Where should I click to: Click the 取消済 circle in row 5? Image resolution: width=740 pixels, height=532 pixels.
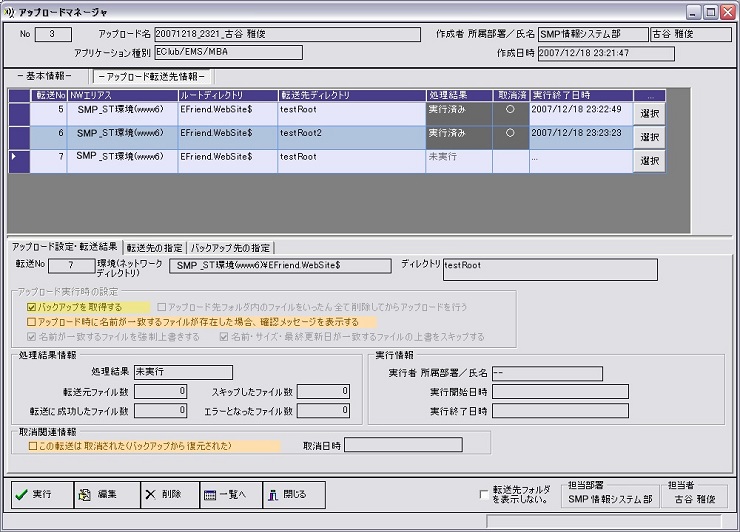510,110
